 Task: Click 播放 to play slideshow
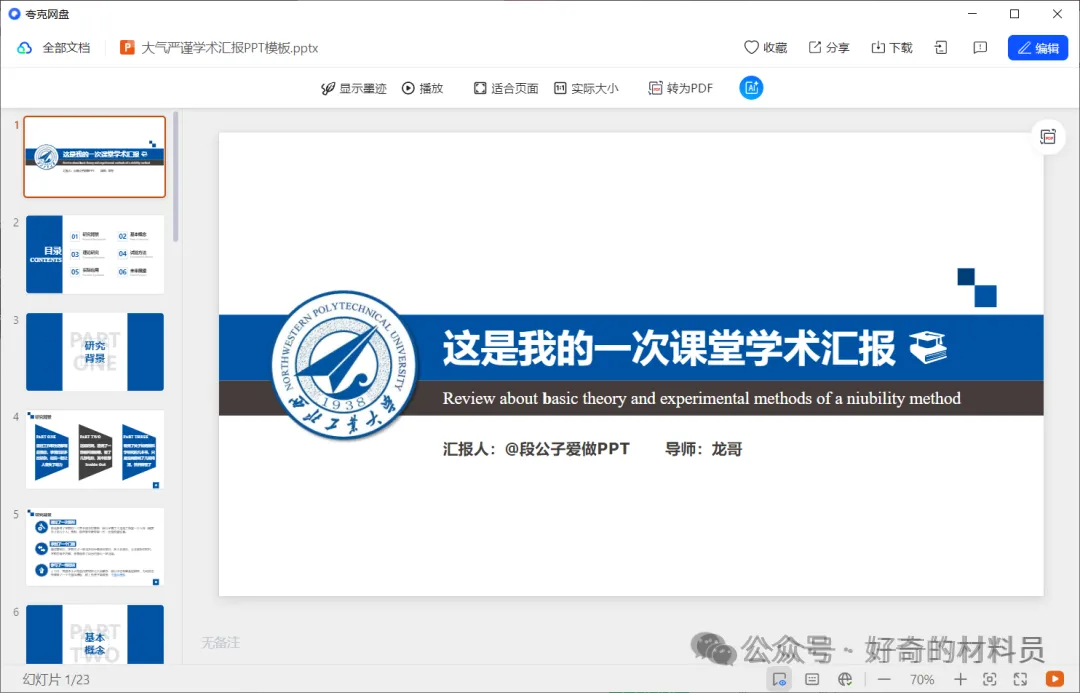[422, 88]
